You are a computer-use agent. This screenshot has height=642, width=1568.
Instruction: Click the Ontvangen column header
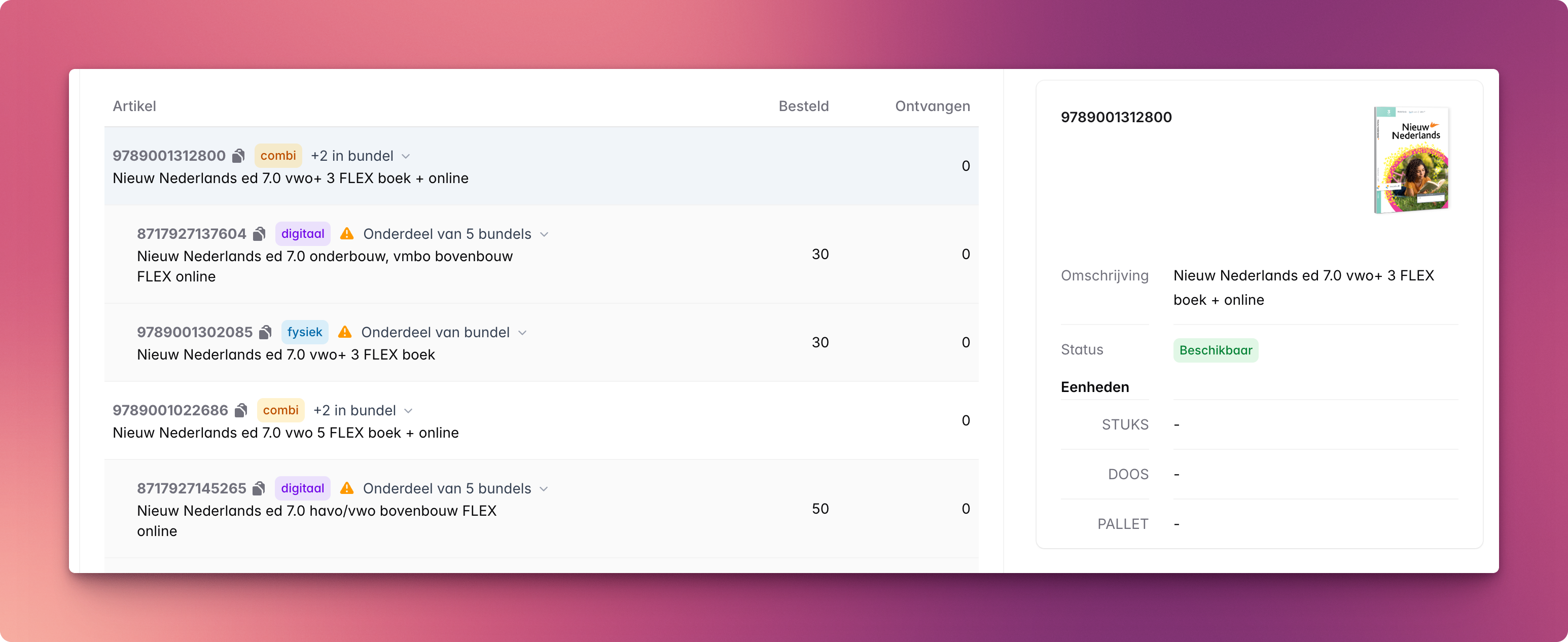932,106
